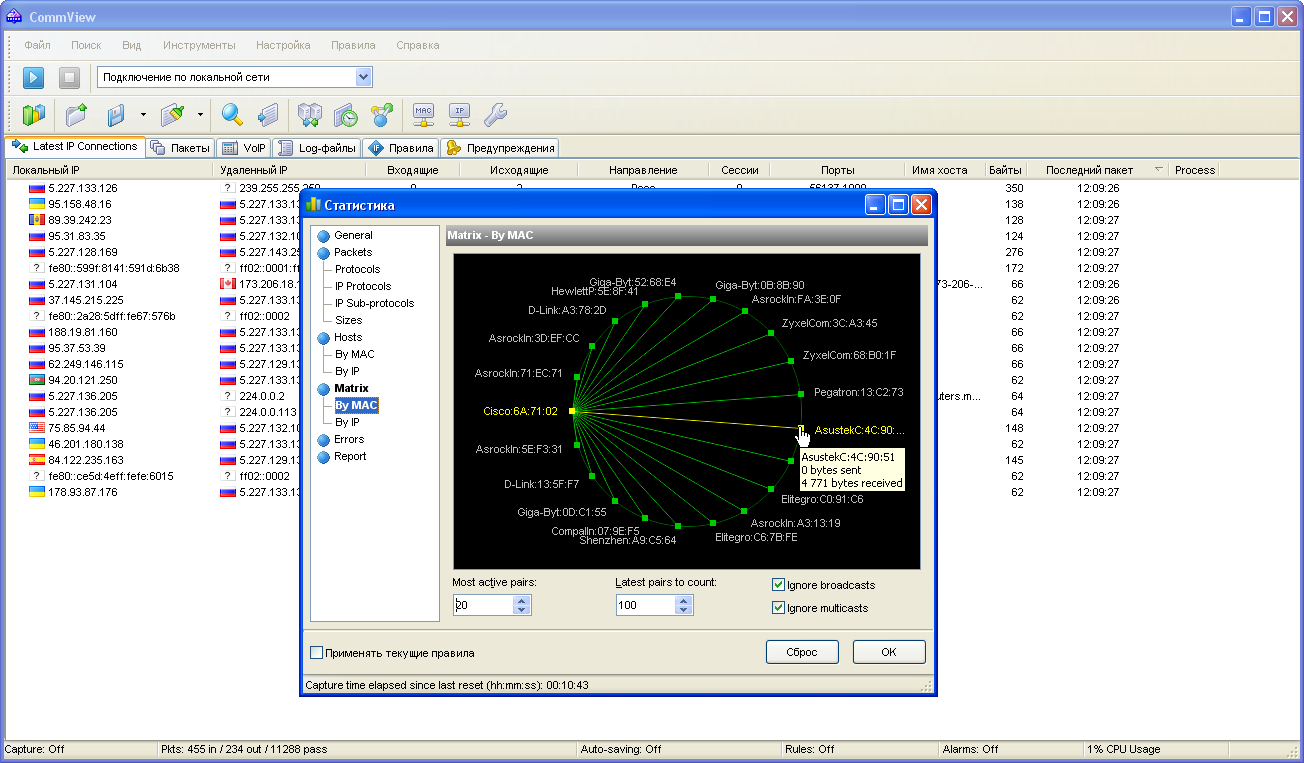Click the Локальный IP column header
This screenshot has height=763, width=1304.
(109, 170)
